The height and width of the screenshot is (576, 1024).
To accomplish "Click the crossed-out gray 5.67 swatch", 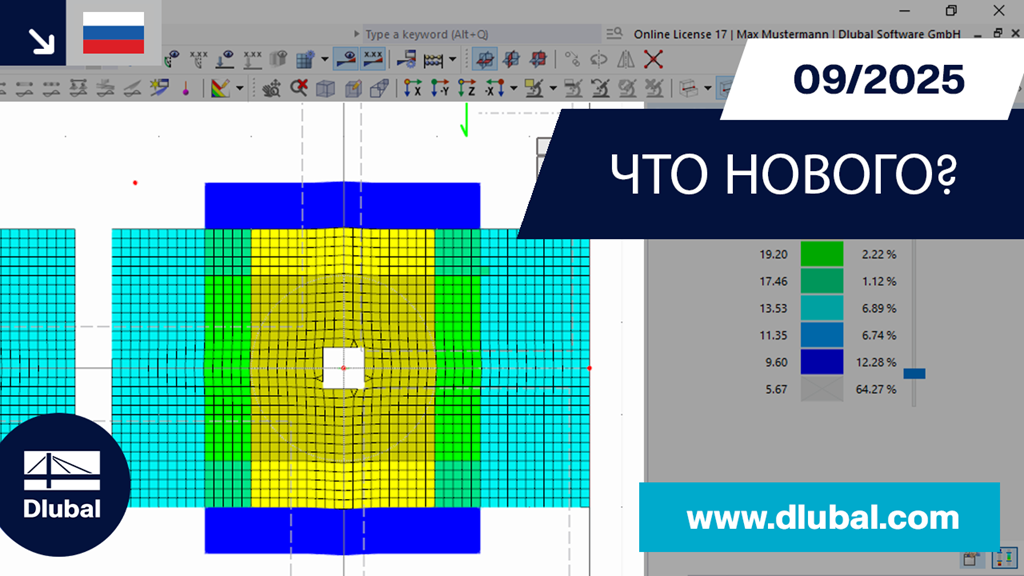I will pos(822,389).
